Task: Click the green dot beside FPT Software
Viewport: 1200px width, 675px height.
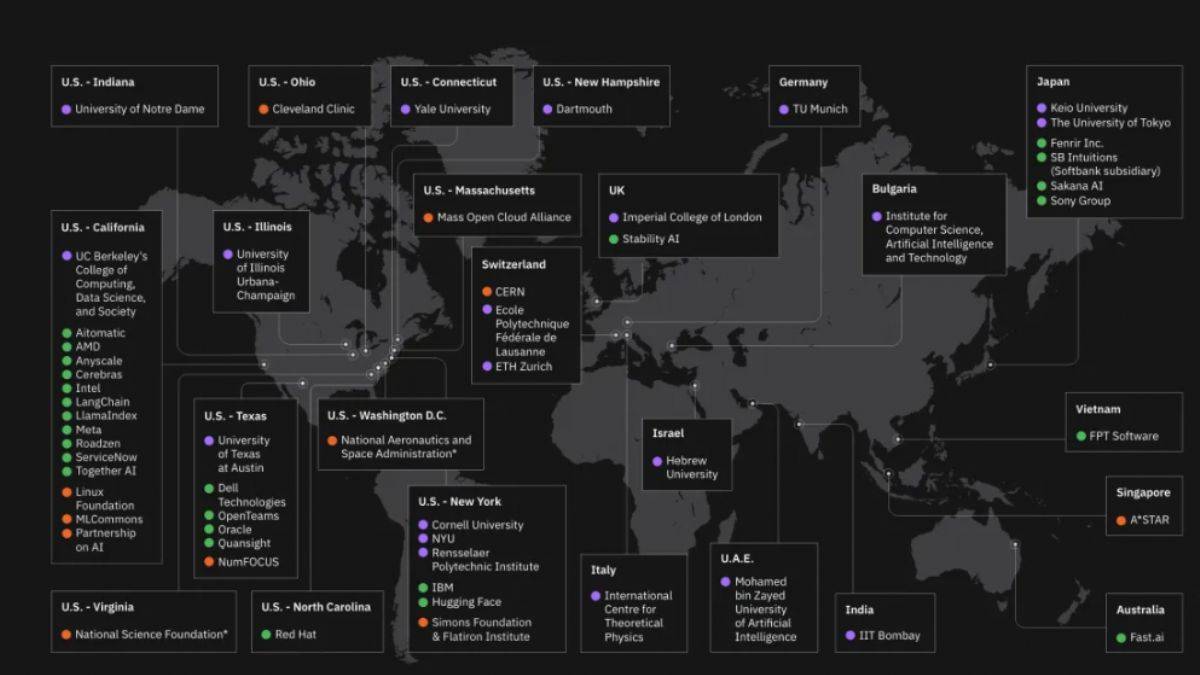Action: click(x=1081, y=436)
